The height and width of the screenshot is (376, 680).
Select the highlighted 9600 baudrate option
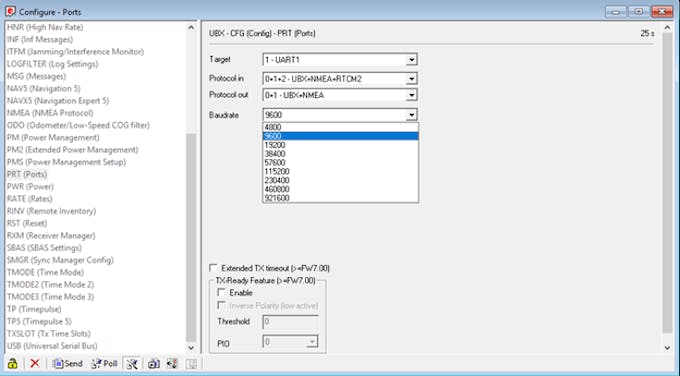tap(340, 136)
